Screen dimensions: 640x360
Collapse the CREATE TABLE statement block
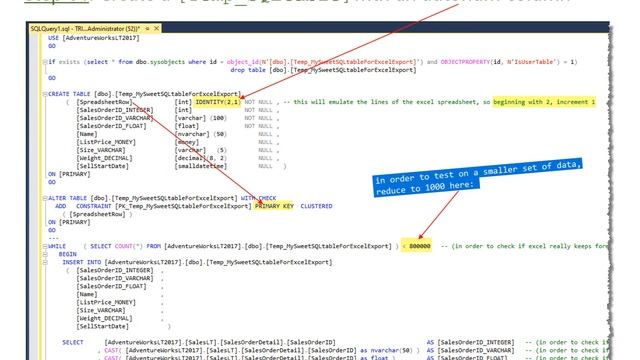click(x=45, y=94)
